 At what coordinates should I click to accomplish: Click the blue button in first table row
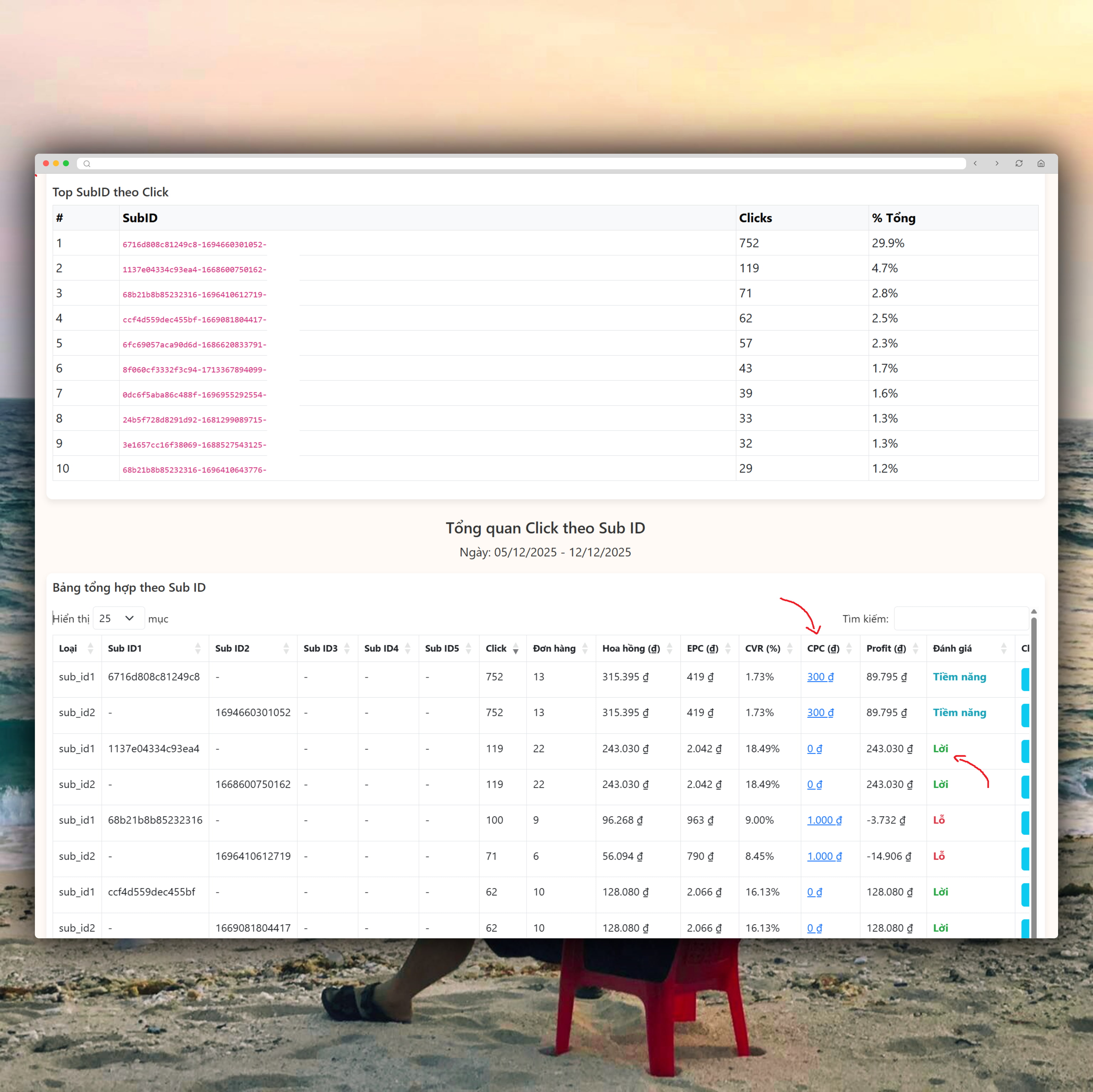tap(1025, 679)
